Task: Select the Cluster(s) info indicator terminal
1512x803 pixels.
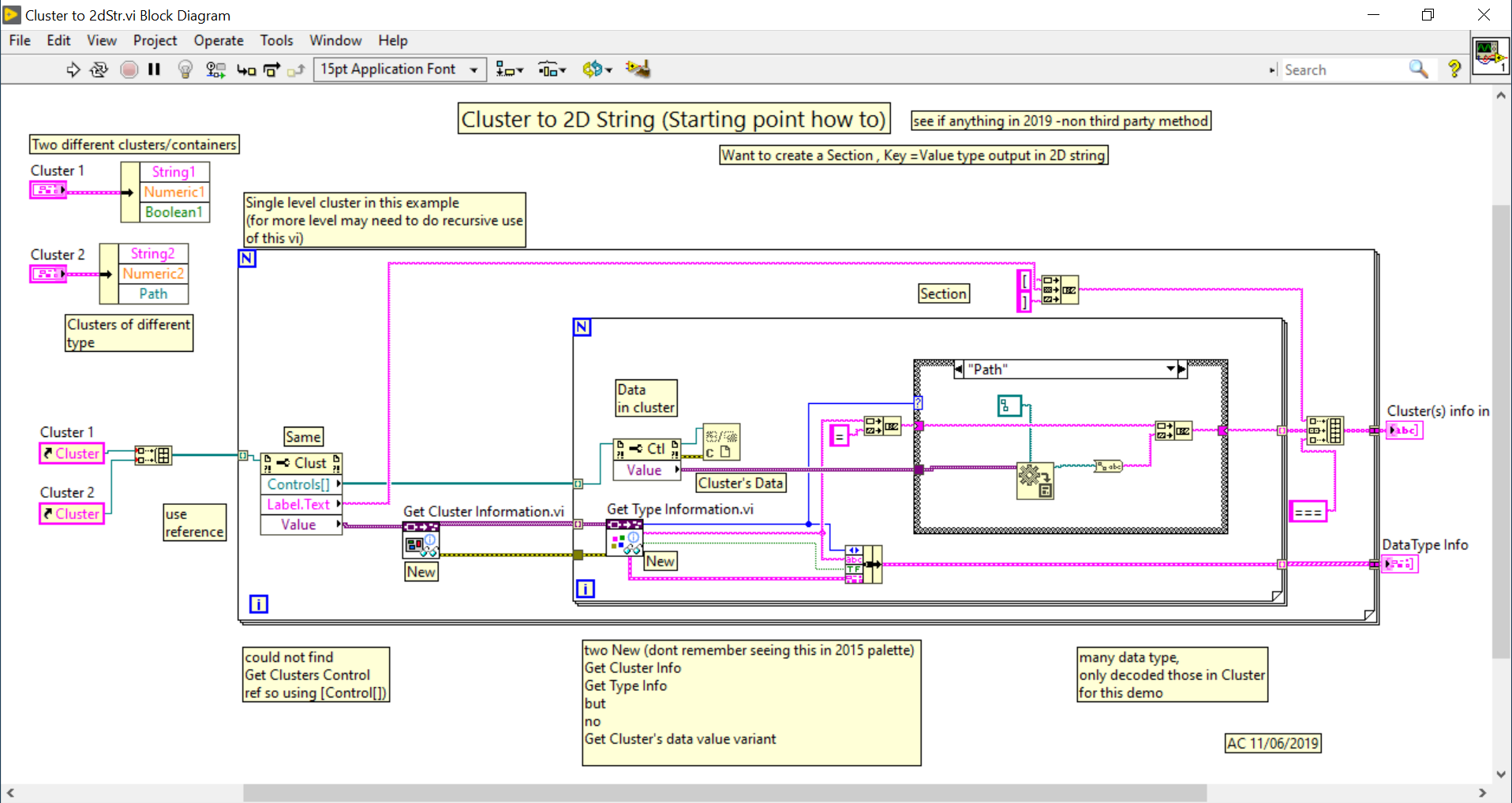Action: [1405, 431]
